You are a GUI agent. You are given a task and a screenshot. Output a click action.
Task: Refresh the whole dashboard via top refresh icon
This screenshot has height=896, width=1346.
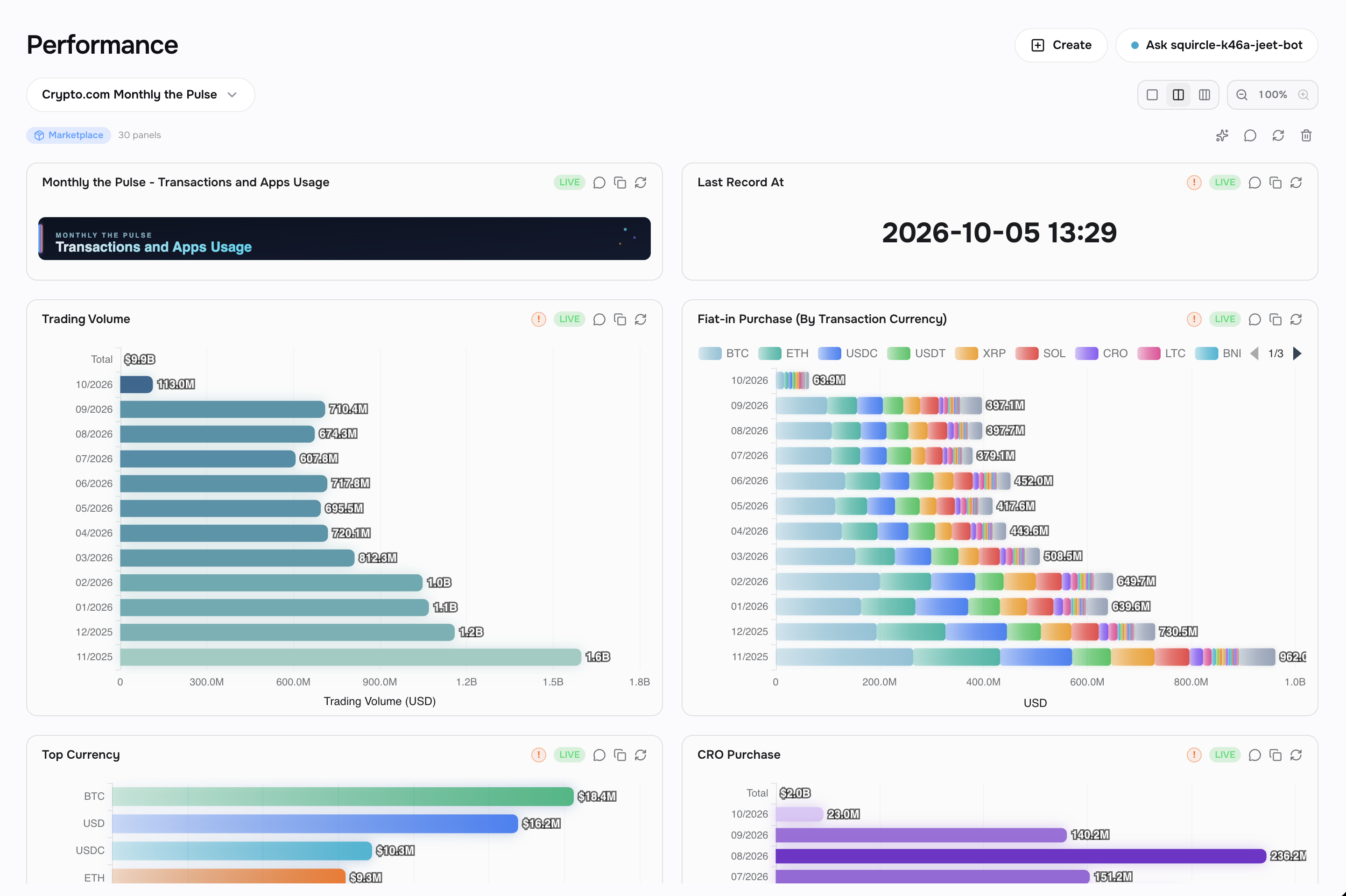tap(1278, 135)
